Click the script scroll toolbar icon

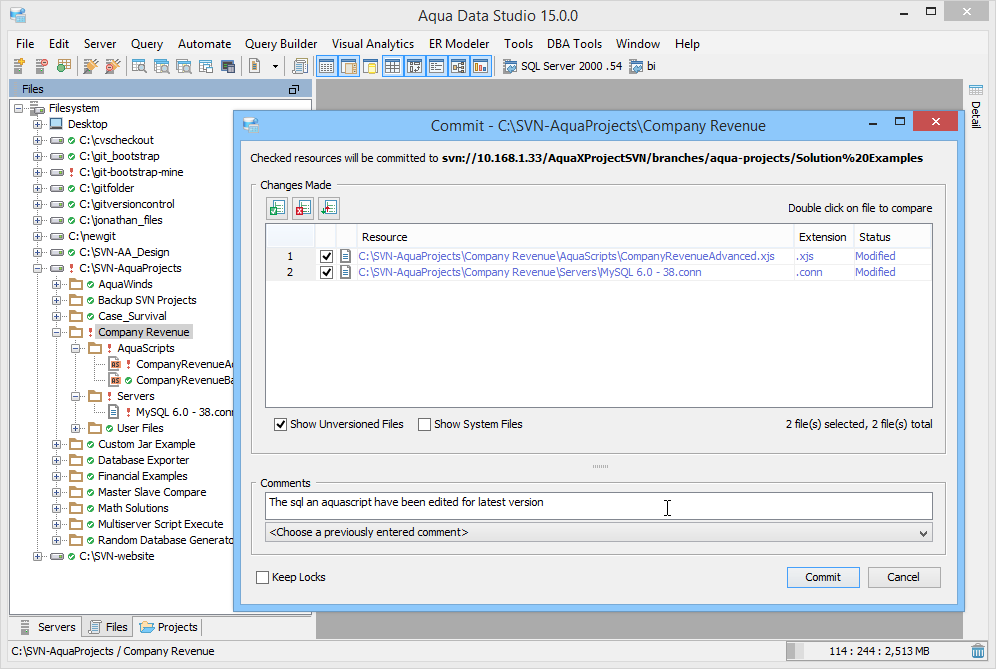pyautogui.click(x=300, y=66)
